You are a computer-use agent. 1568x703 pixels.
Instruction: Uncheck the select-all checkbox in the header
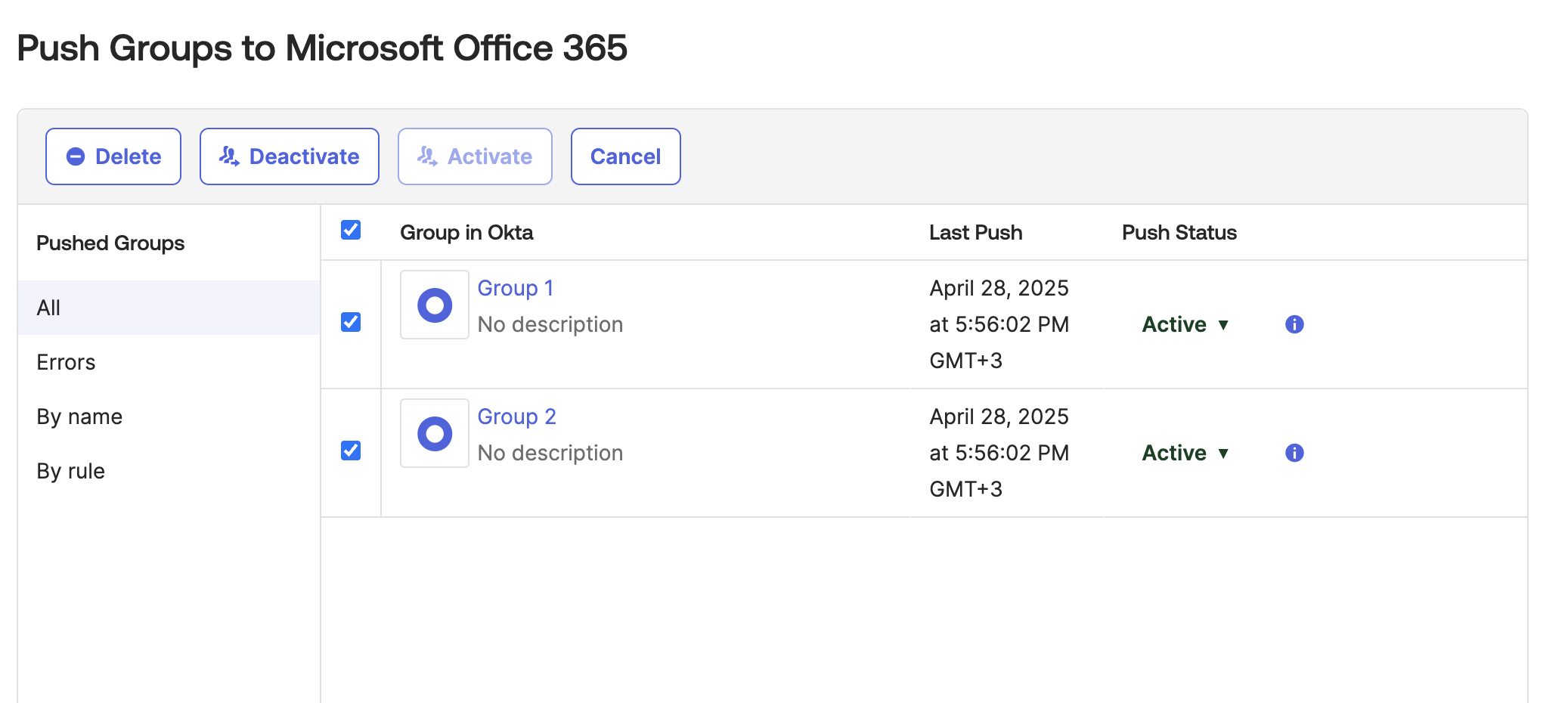(x=350, y=230)
